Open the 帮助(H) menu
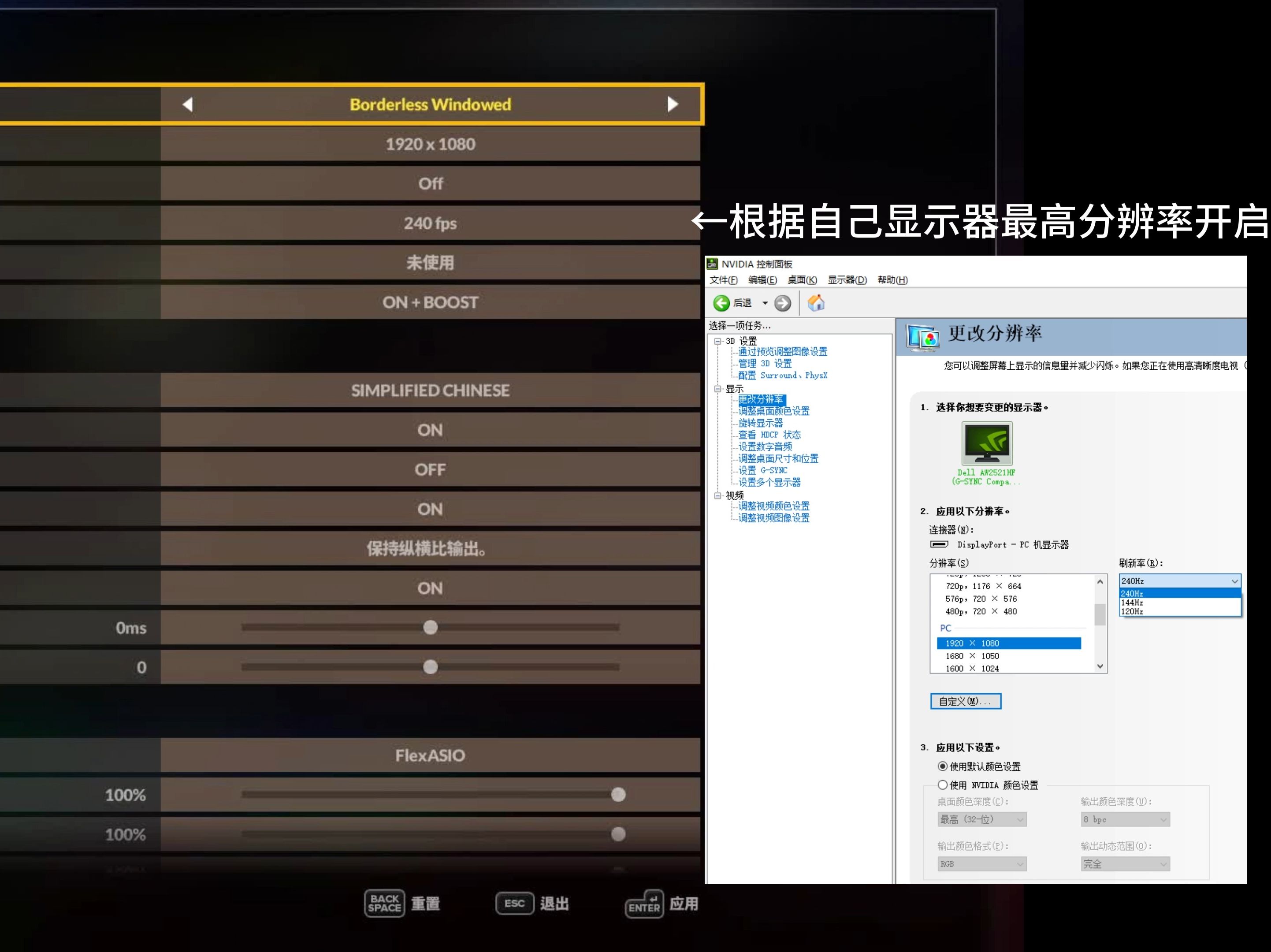 click(x=892, y=280)
